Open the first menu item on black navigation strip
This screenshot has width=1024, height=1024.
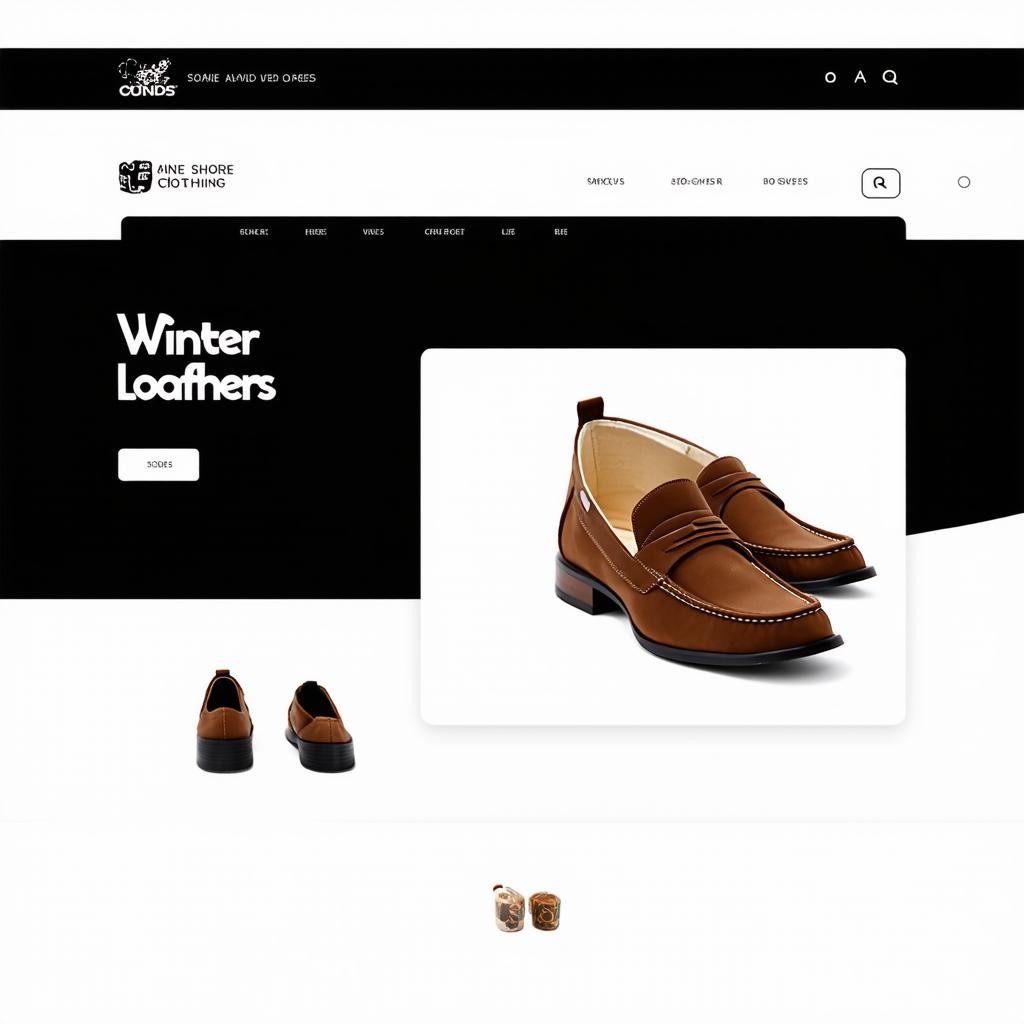click(x=253, y=232)
